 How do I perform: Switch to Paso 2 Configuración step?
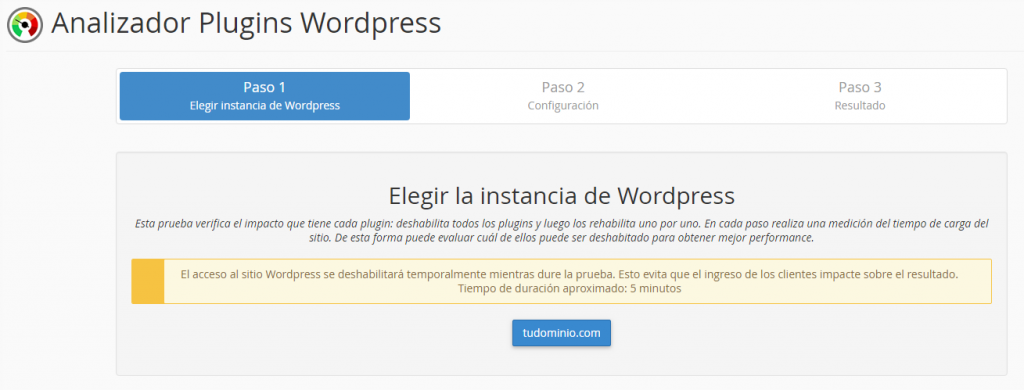click(563, 96)
